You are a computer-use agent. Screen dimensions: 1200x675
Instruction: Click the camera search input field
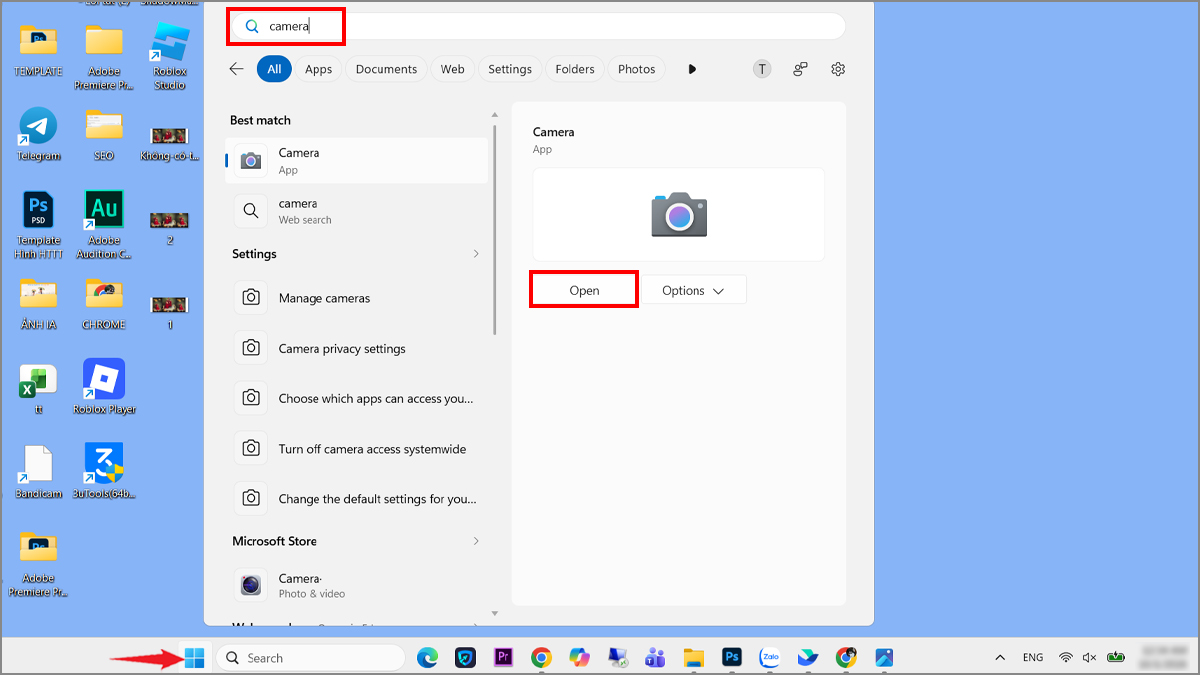pyautogui.click(x=538, y=27)
